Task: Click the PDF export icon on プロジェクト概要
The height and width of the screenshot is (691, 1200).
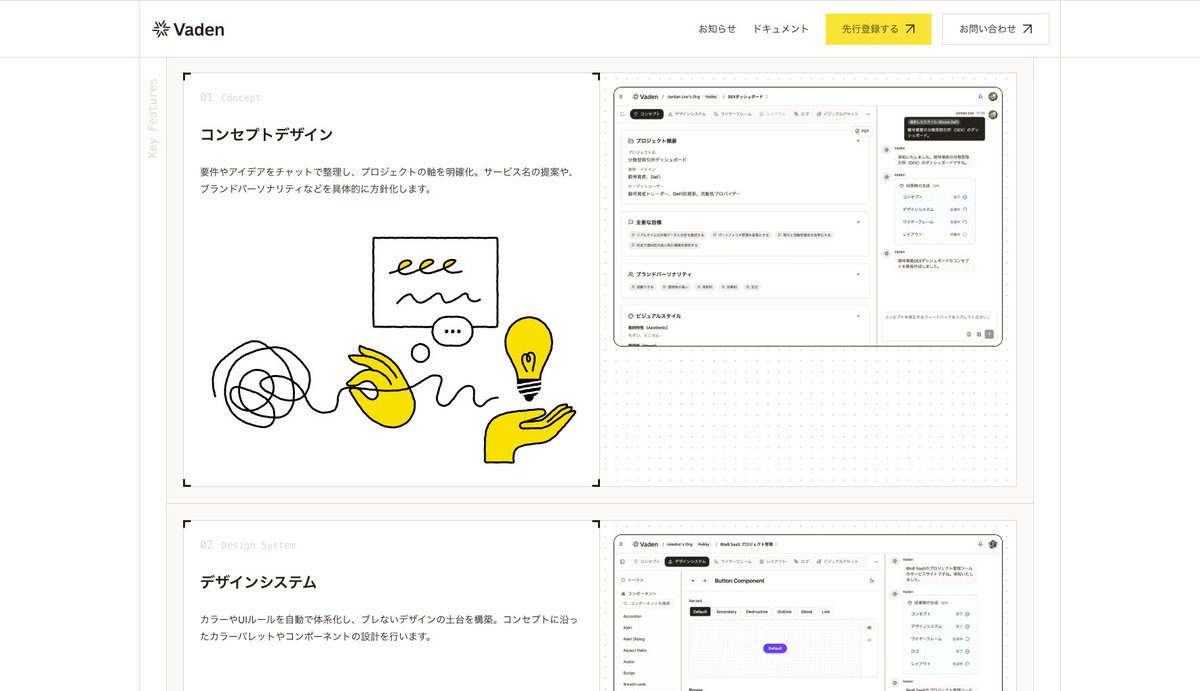Action: [863, 129]
